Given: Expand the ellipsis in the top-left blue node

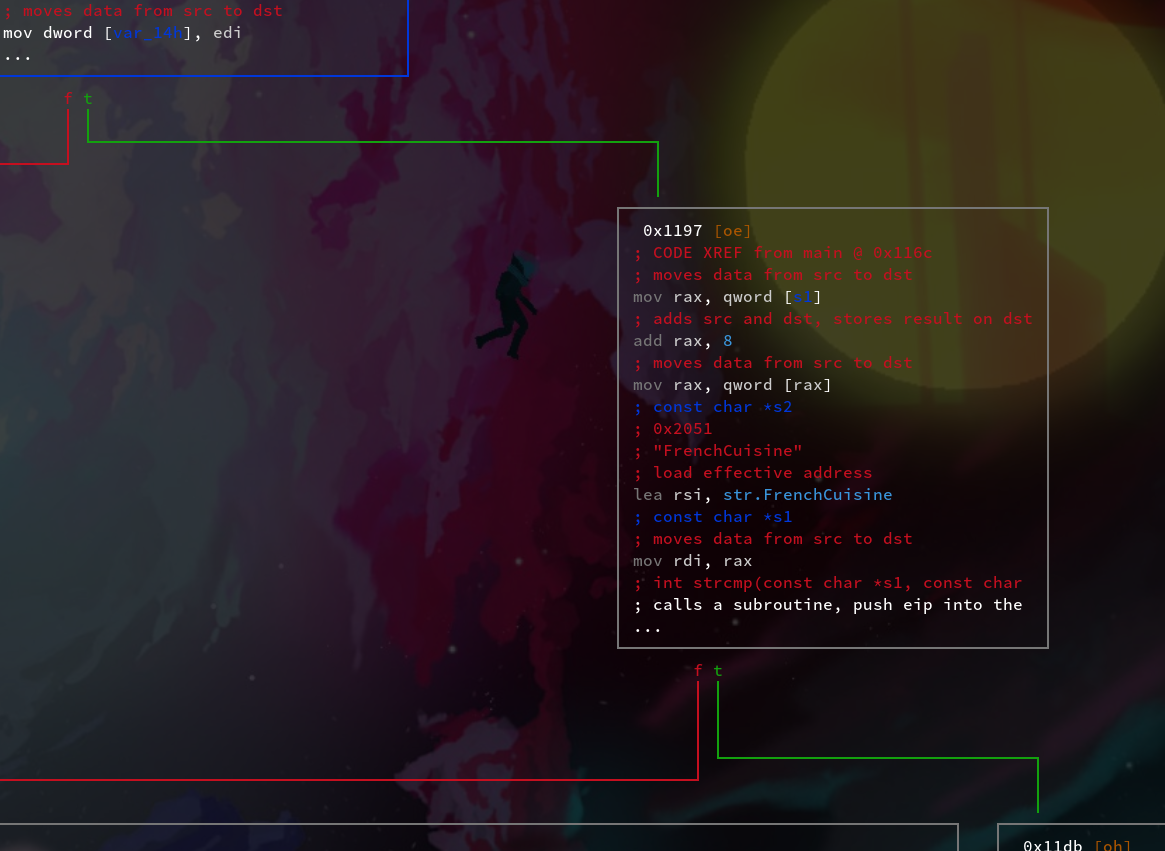Looking at the screenshot, I should [x=17, y=56].
